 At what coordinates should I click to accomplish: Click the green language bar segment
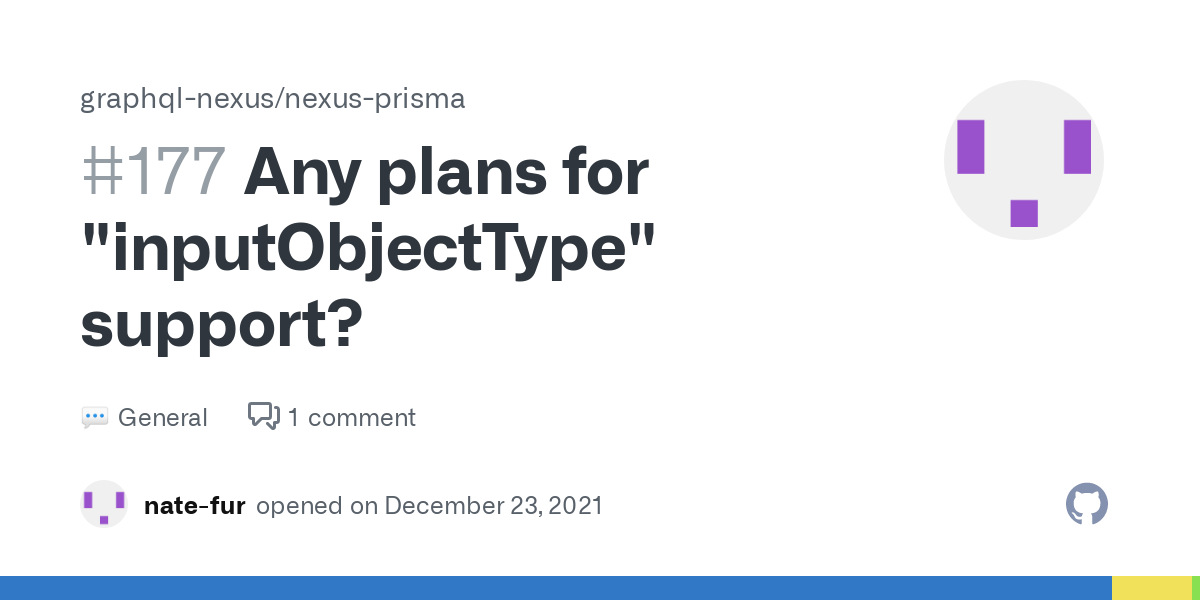click(1196, 588)
